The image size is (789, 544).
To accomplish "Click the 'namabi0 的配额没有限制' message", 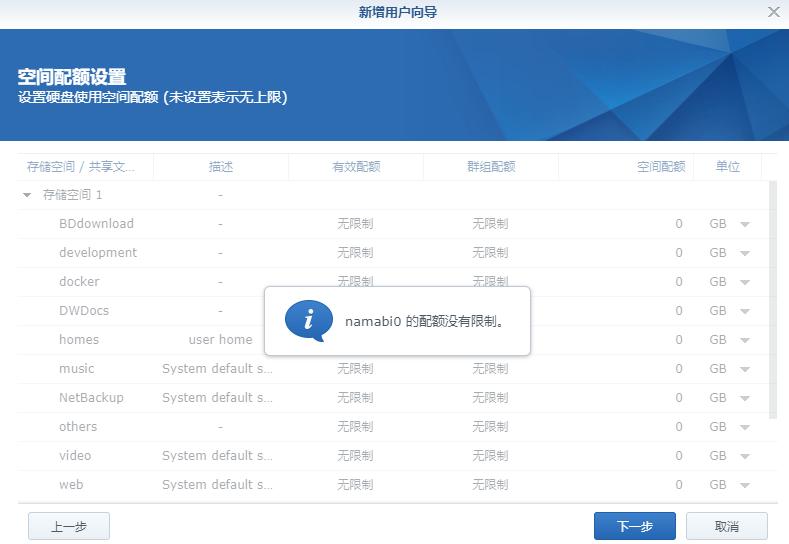I will point(424,321).
